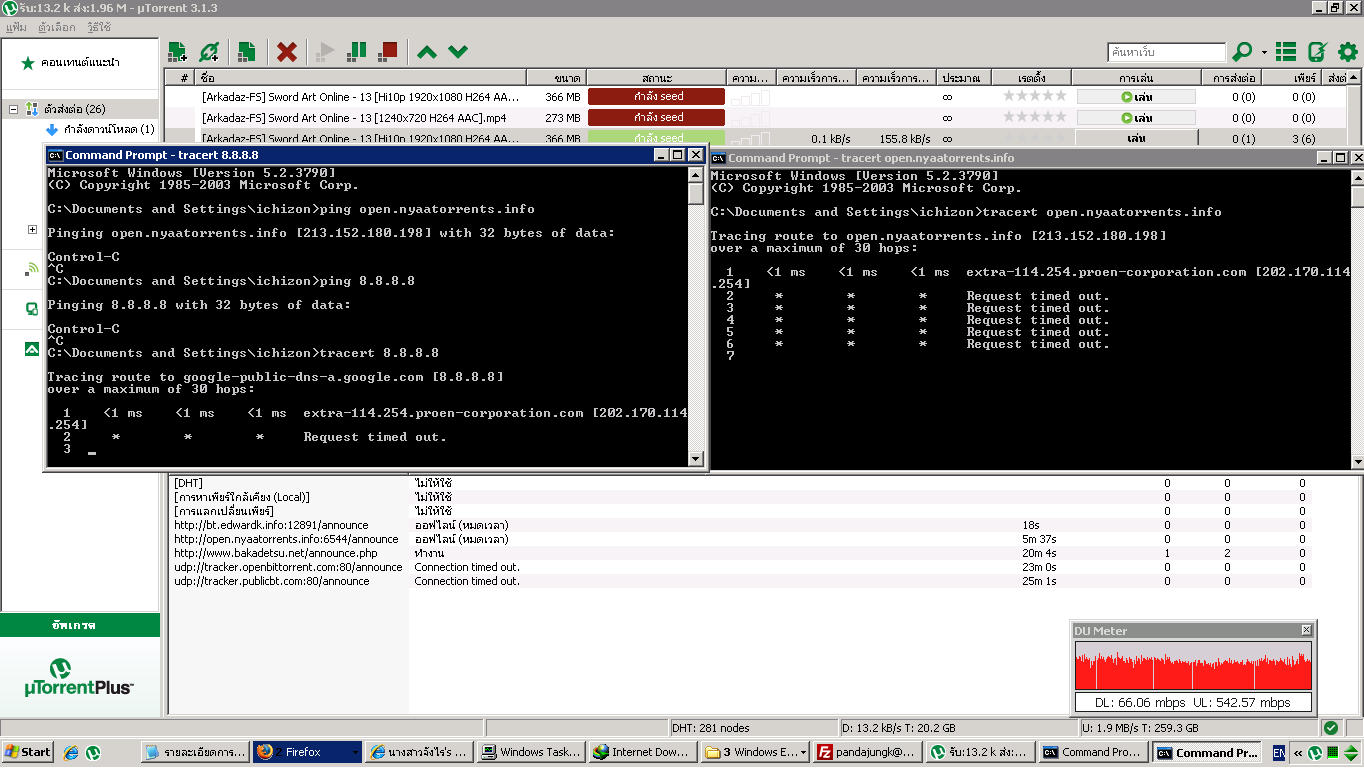Expand the collapsed plus node in the sidebar
The width and height of the screenshot is (1364, 768).
(x=32, y=229)
